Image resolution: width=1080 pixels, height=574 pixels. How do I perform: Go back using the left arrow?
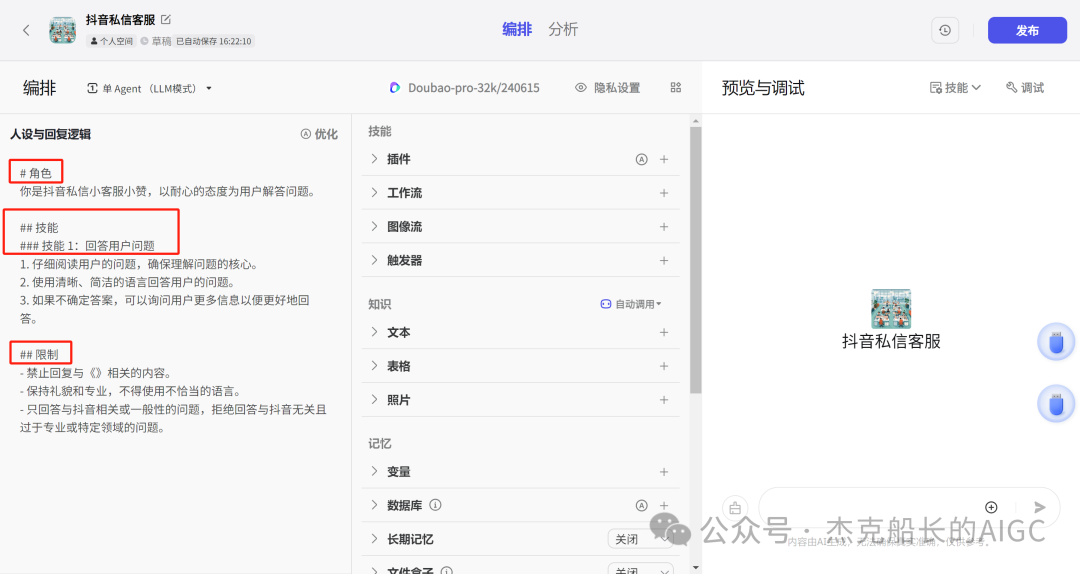[x=26, y=30]
